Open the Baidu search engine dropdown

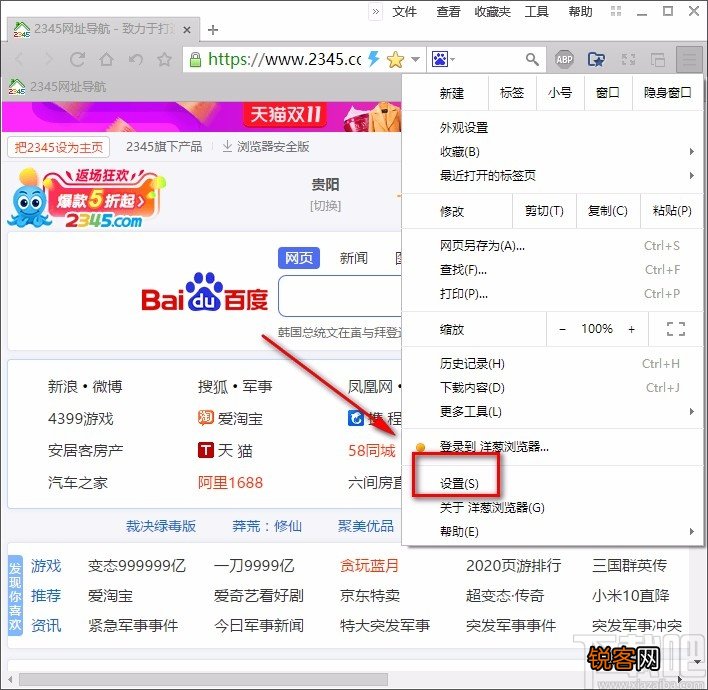(x=443, y=59)
